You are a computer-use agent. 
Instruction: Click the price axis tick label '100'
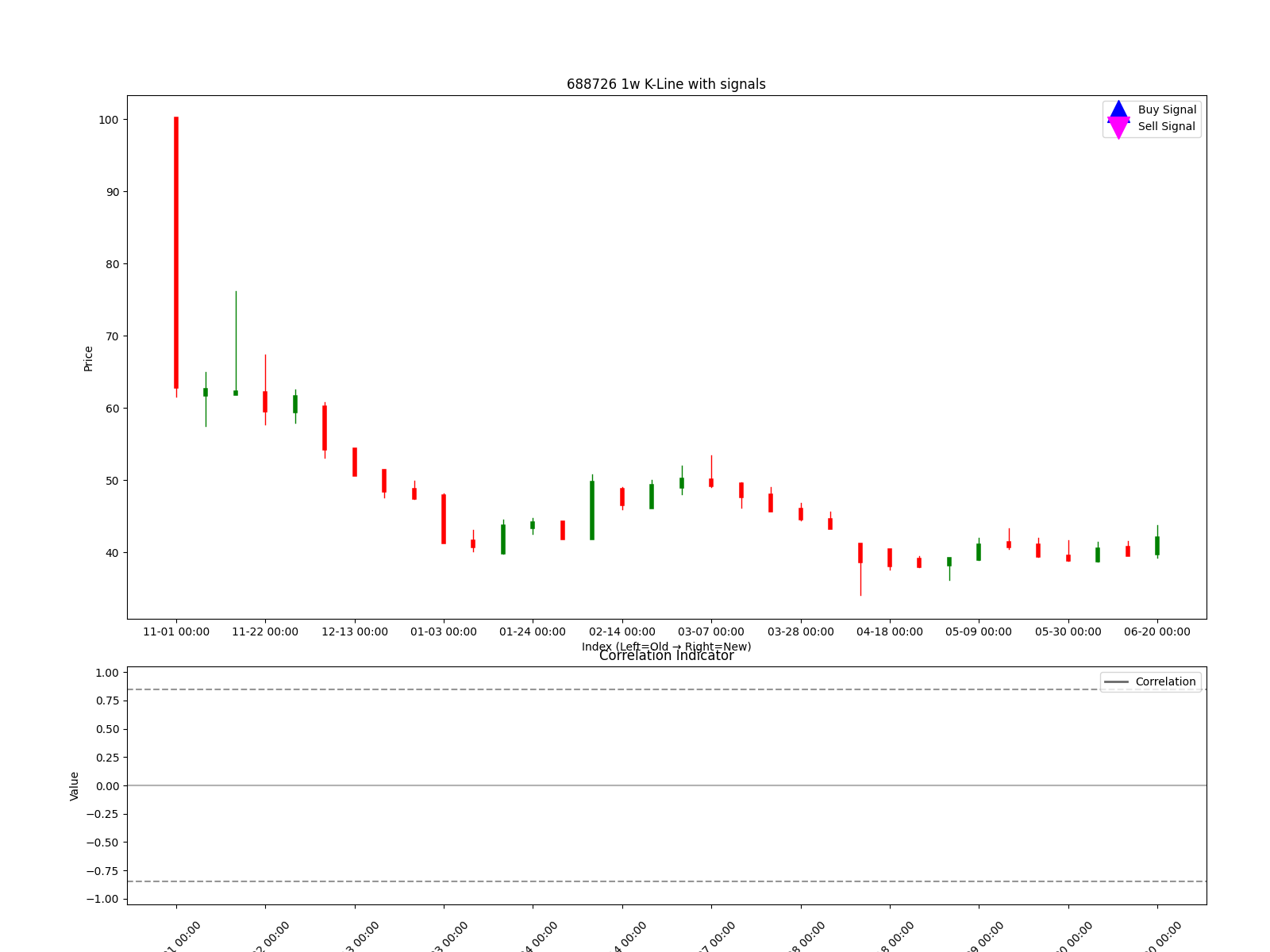pyautogui.click(x=109, y=120)
